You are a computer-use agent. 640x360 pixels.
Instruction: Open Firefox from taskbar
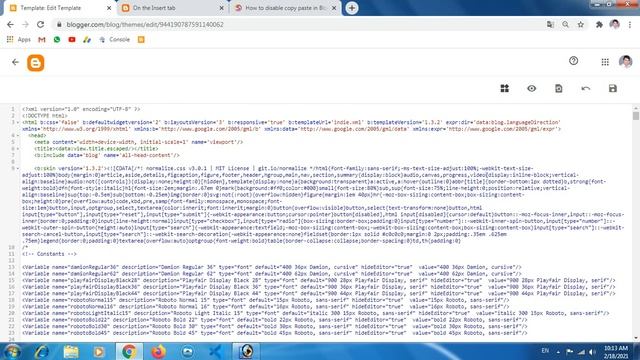[158, 351]
